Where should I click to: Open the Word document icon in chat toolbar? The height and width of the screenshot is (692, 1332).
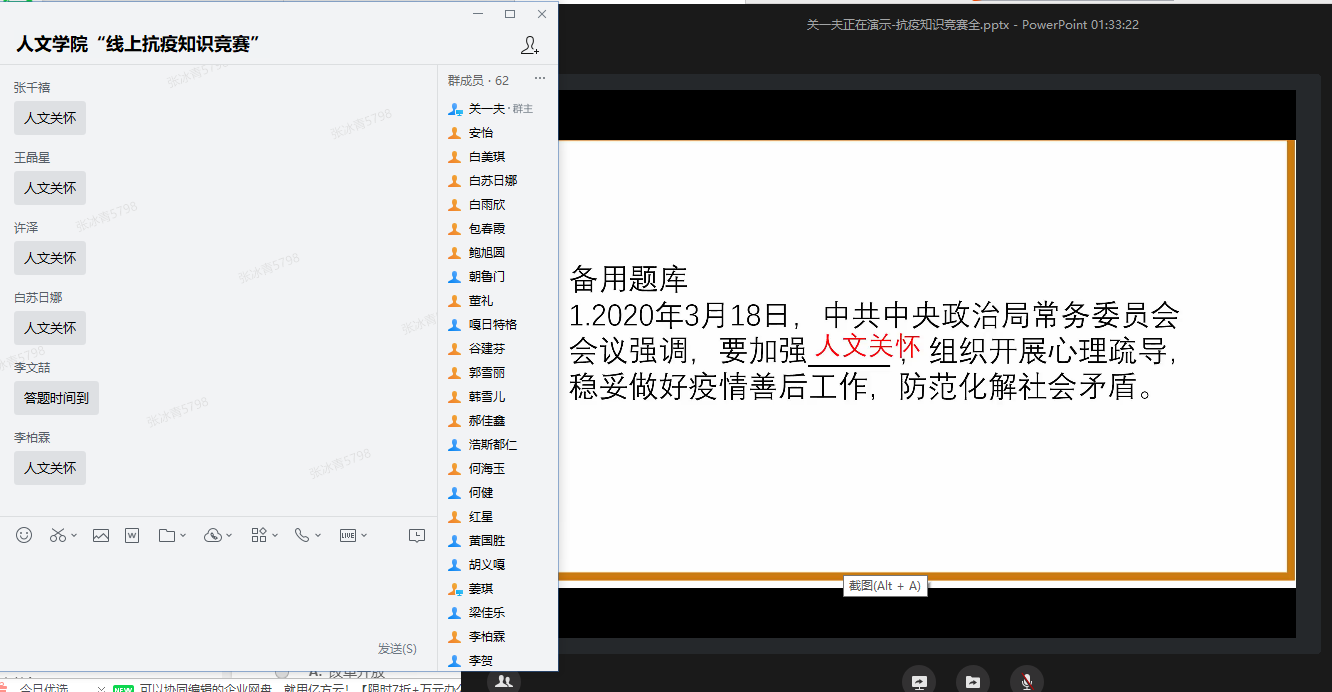(x=131, y=535)
